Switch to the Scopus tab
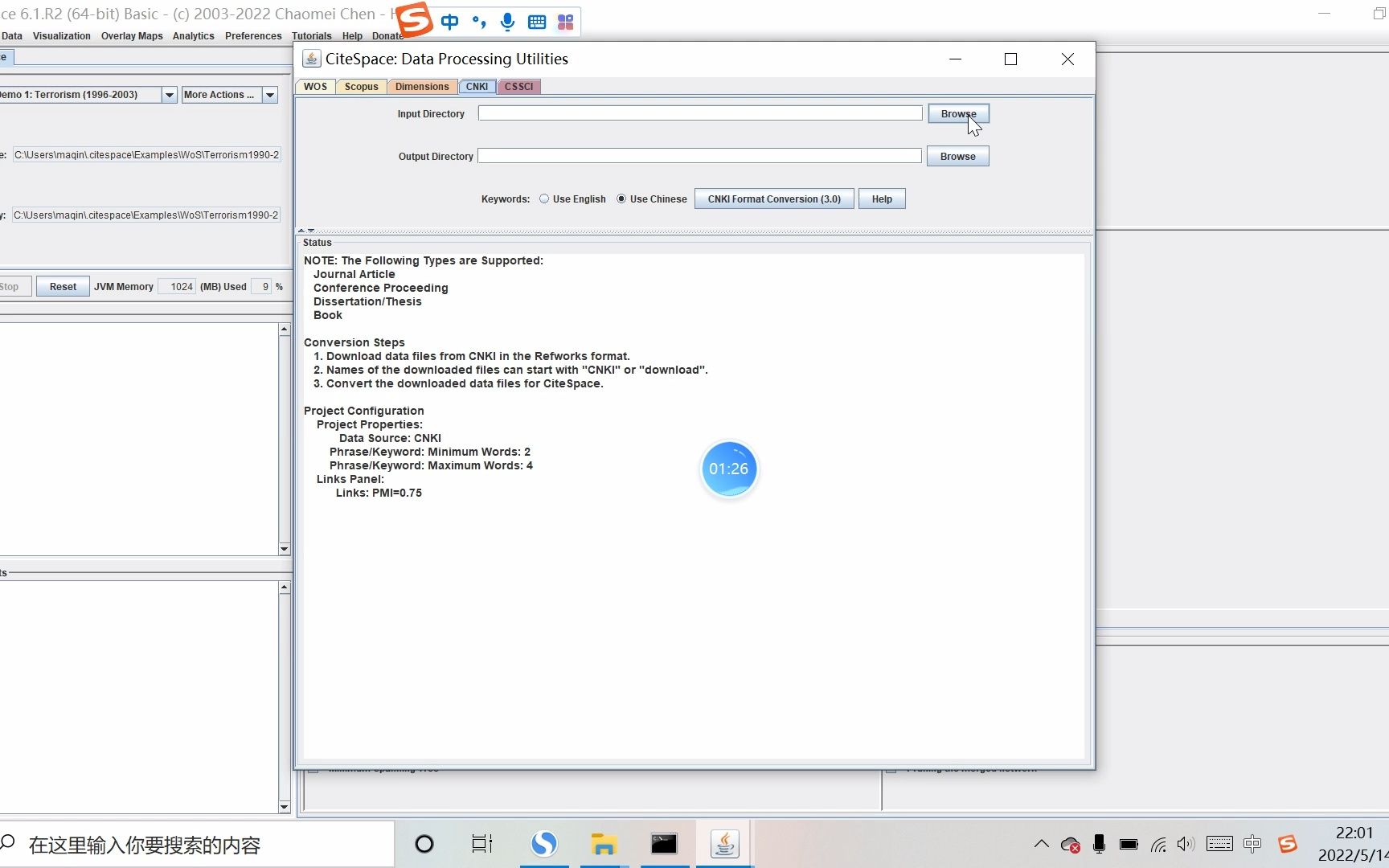 point(361,87)
